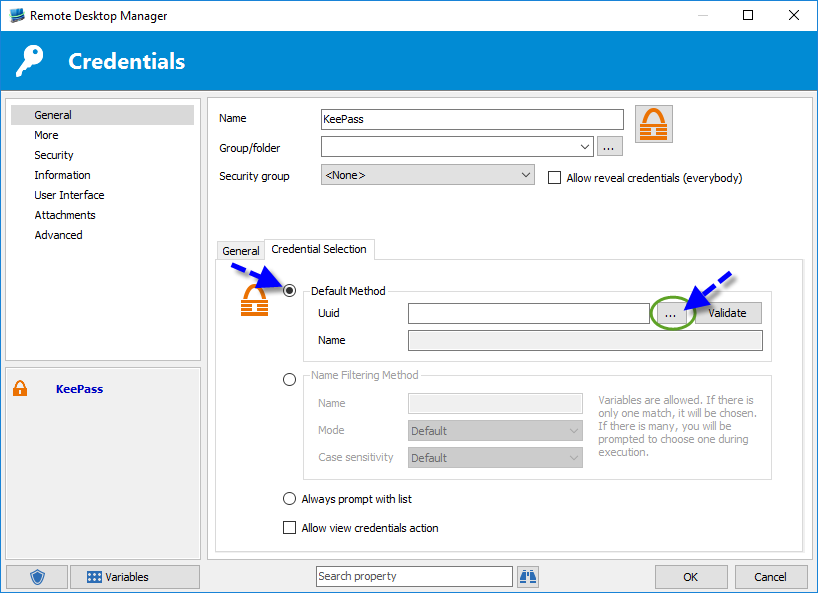Viewport: 818px width, 593px height.
Task: Select the Default Method radio button
Action: (290, 291)
